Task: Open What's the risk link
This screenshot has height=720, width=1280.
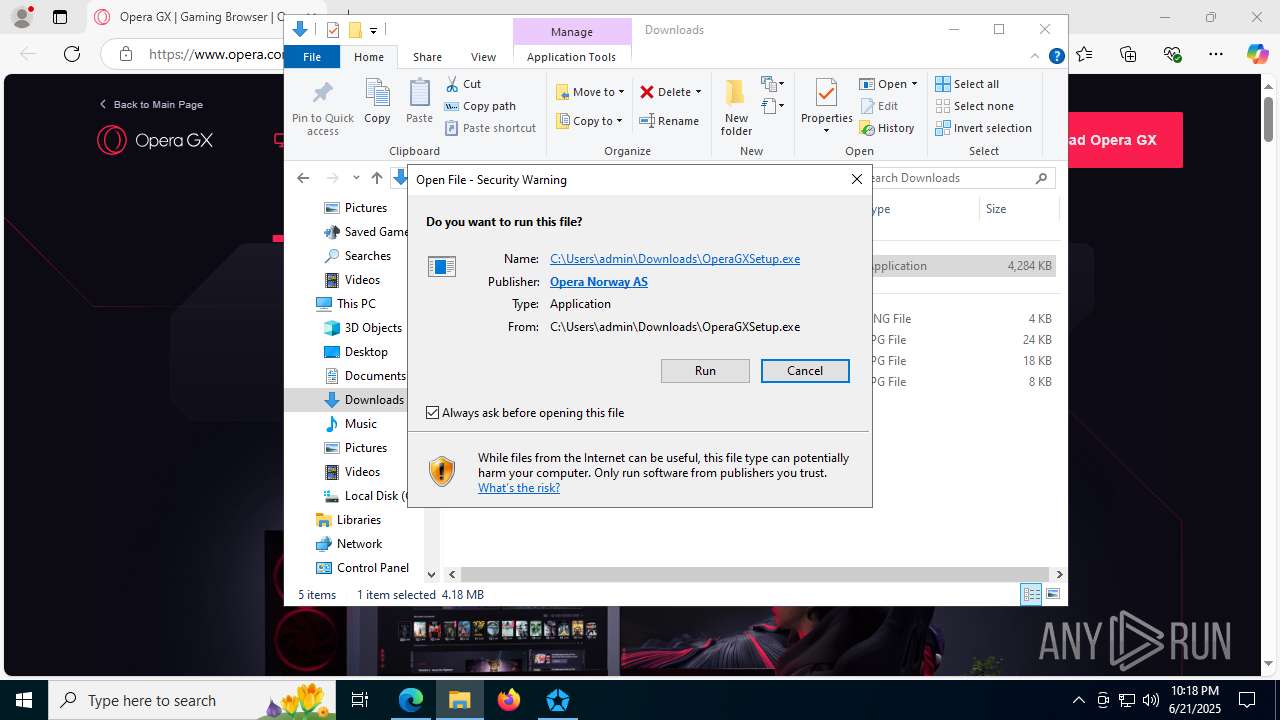Action: pyautogui.click(x=519, y=488)
